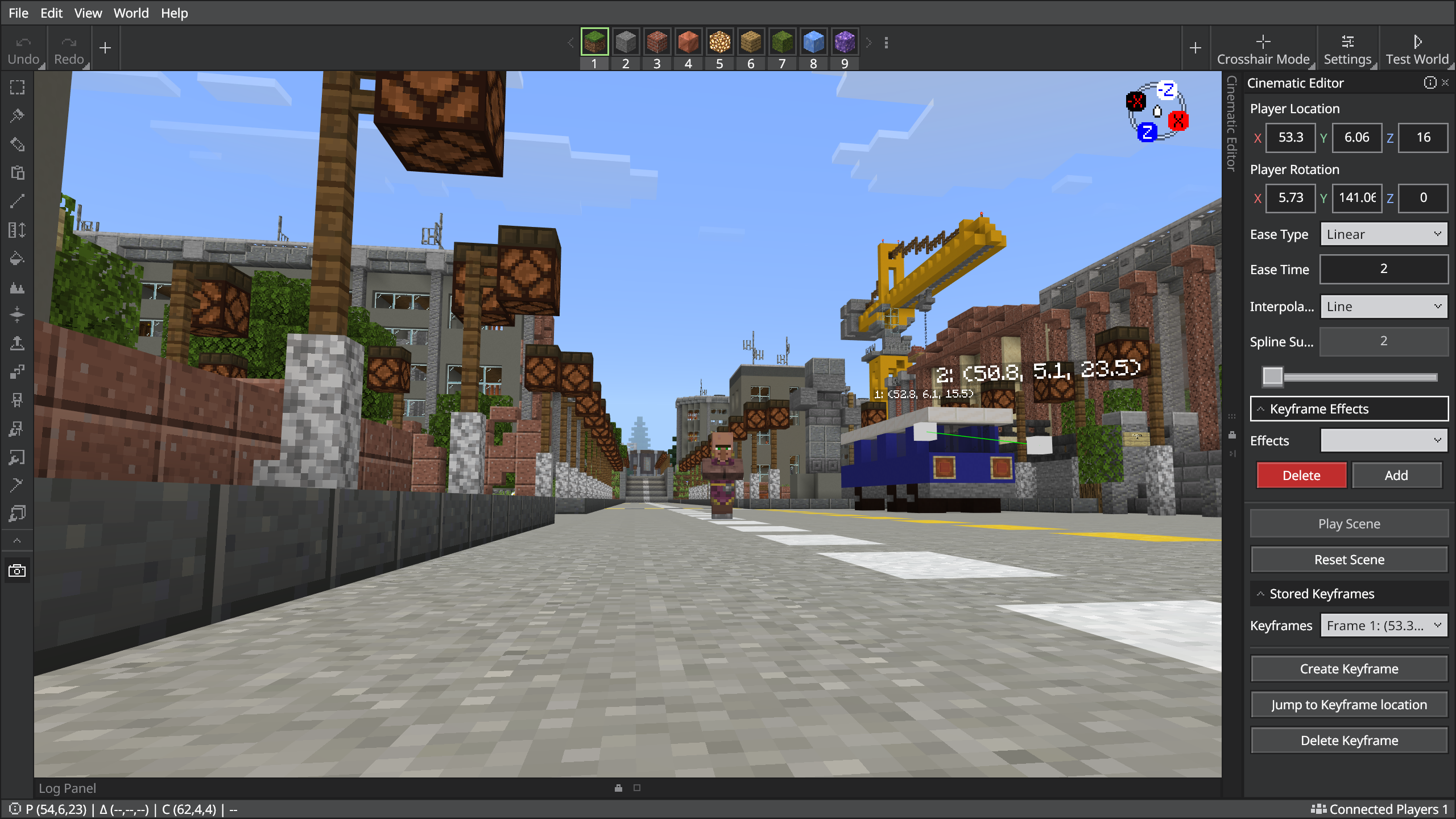Open the Edit menu
The width and height of the screenshot is (1456, 819).
(51, 13)
